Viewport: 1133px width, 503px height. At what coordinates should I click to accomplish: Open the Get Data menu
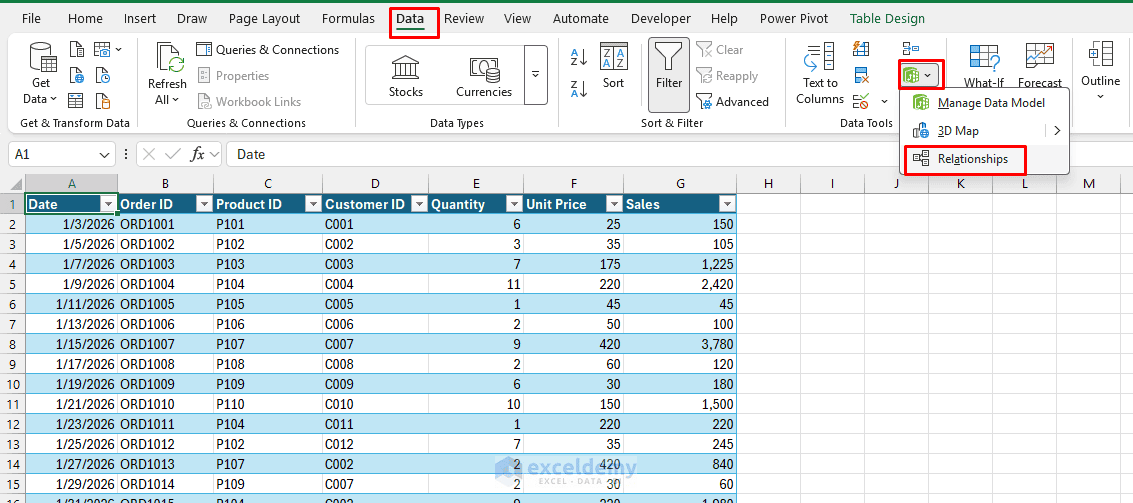click(x=42, y=72)
